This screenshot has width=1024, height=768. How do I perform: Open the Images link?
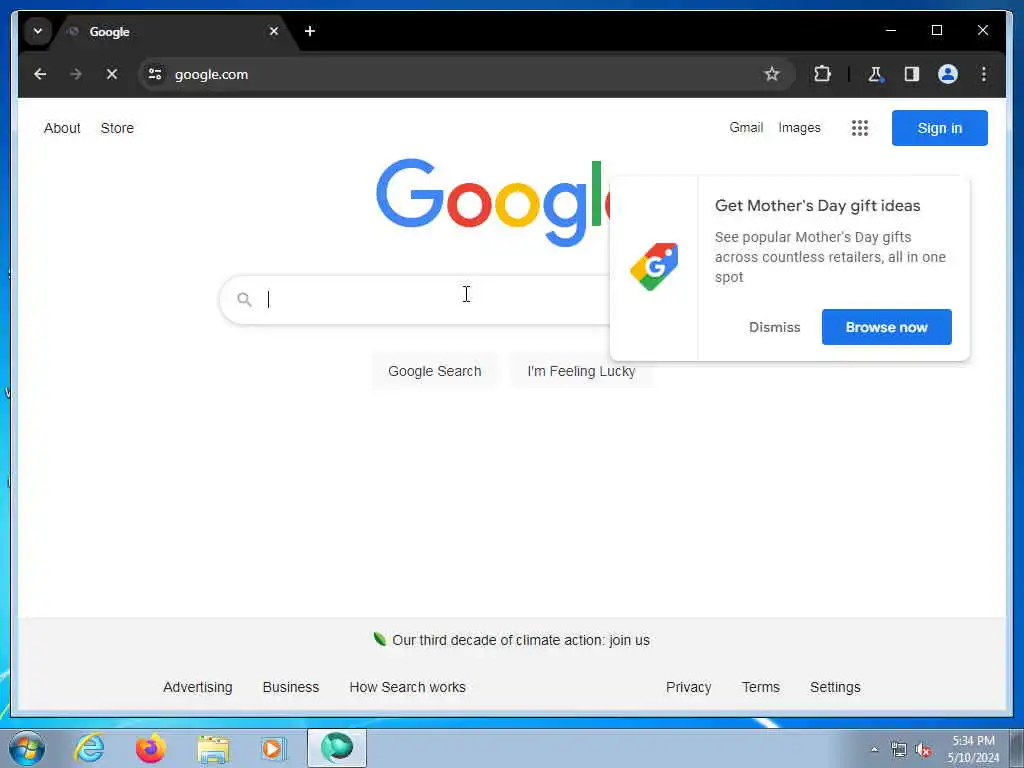tap(799, 128)
